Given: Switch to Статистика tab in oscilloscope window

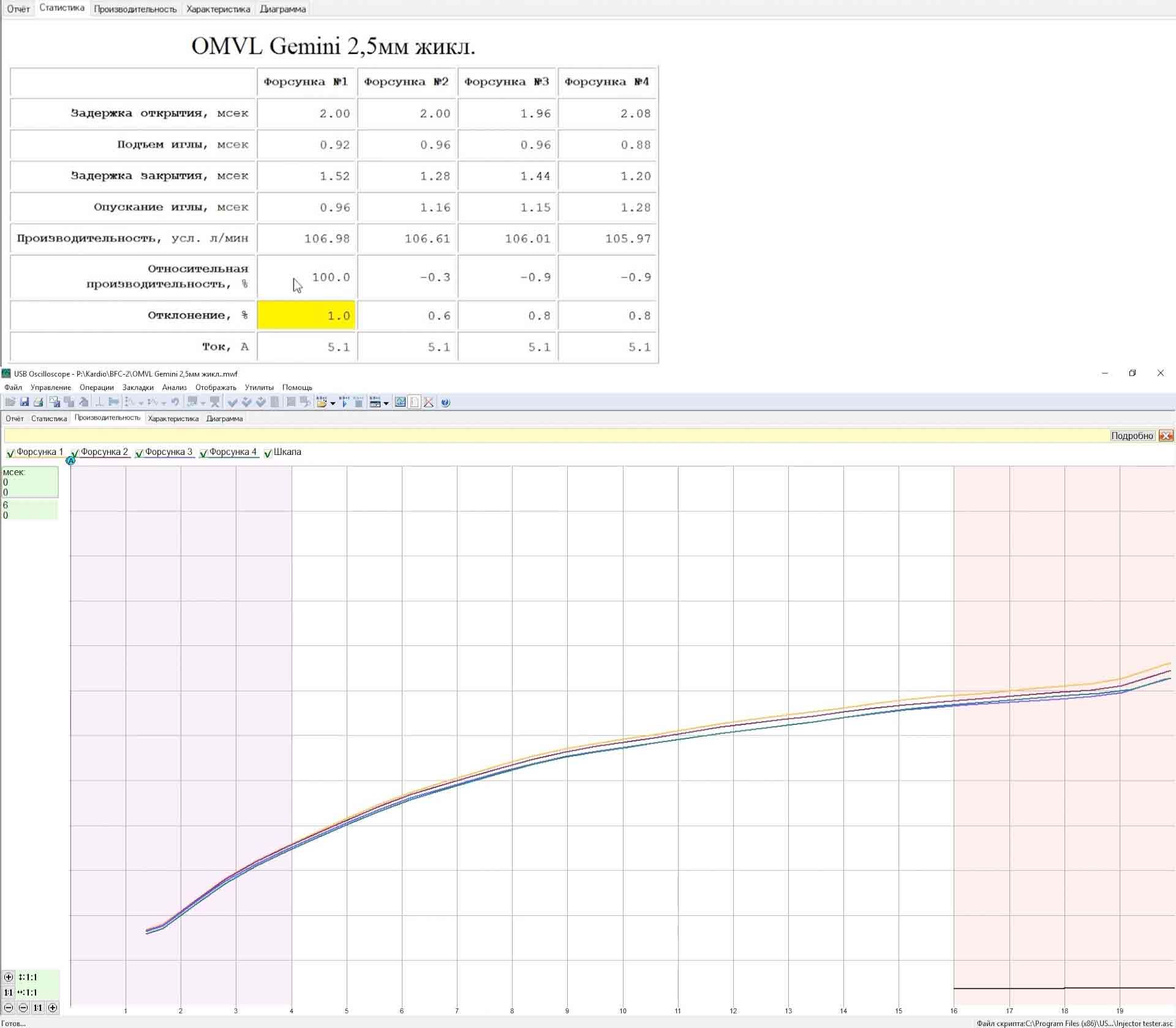Looking at the screenshot, I should click(49, 419).
